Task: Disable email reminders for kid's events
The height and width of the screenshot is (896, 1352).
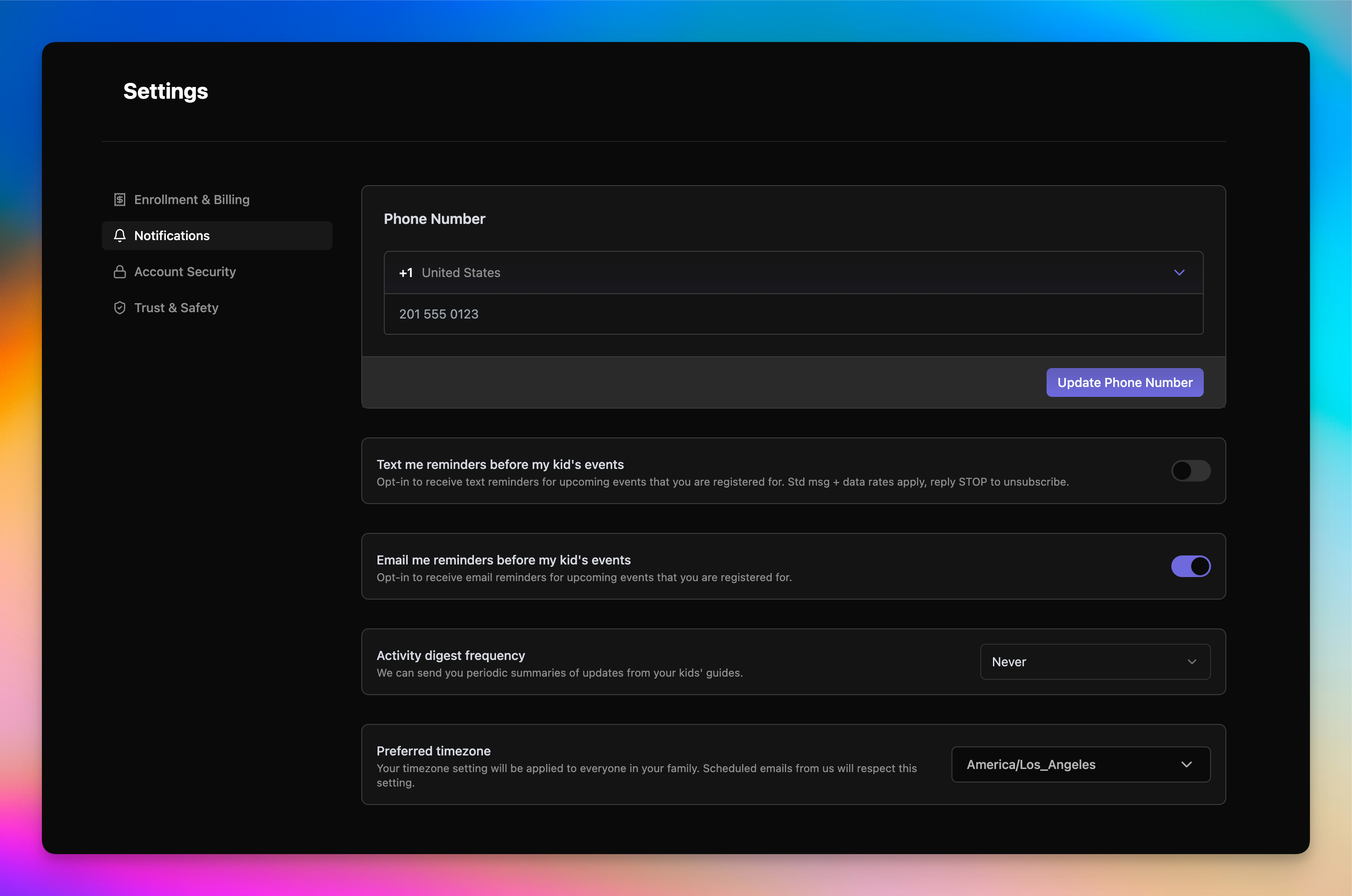Action: (x=1190, y=566)
